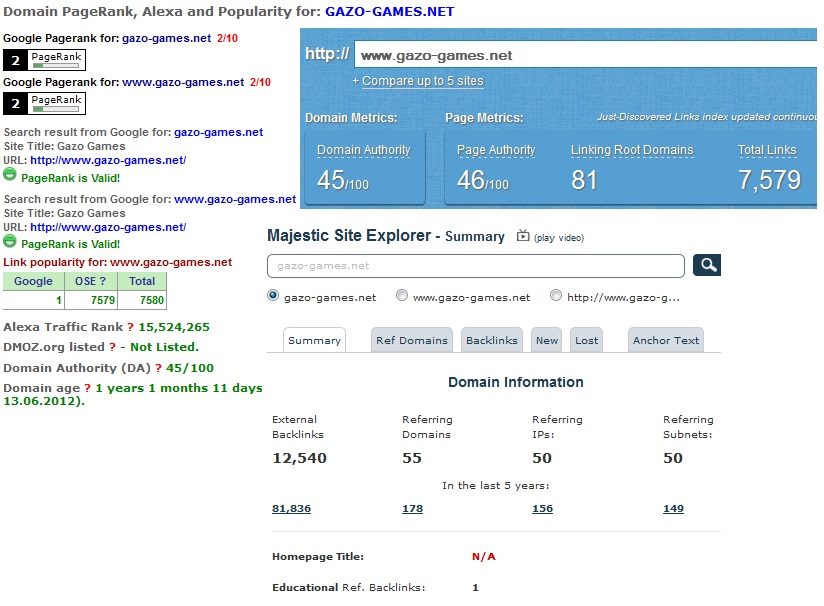Select the http://www.gazo-g... radio option
Viewport: 824px width, 606px height.
(x=555, y=295)
